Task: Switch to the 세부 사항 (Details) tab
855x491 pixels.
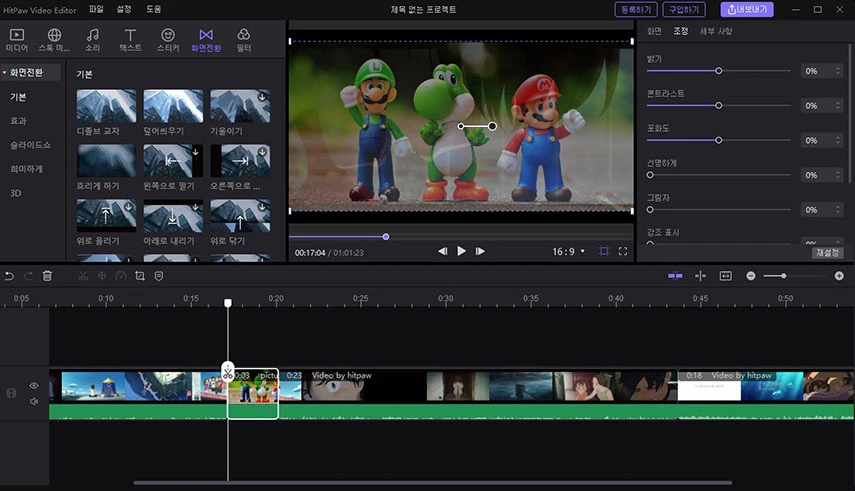Action: tap(716, 31)
